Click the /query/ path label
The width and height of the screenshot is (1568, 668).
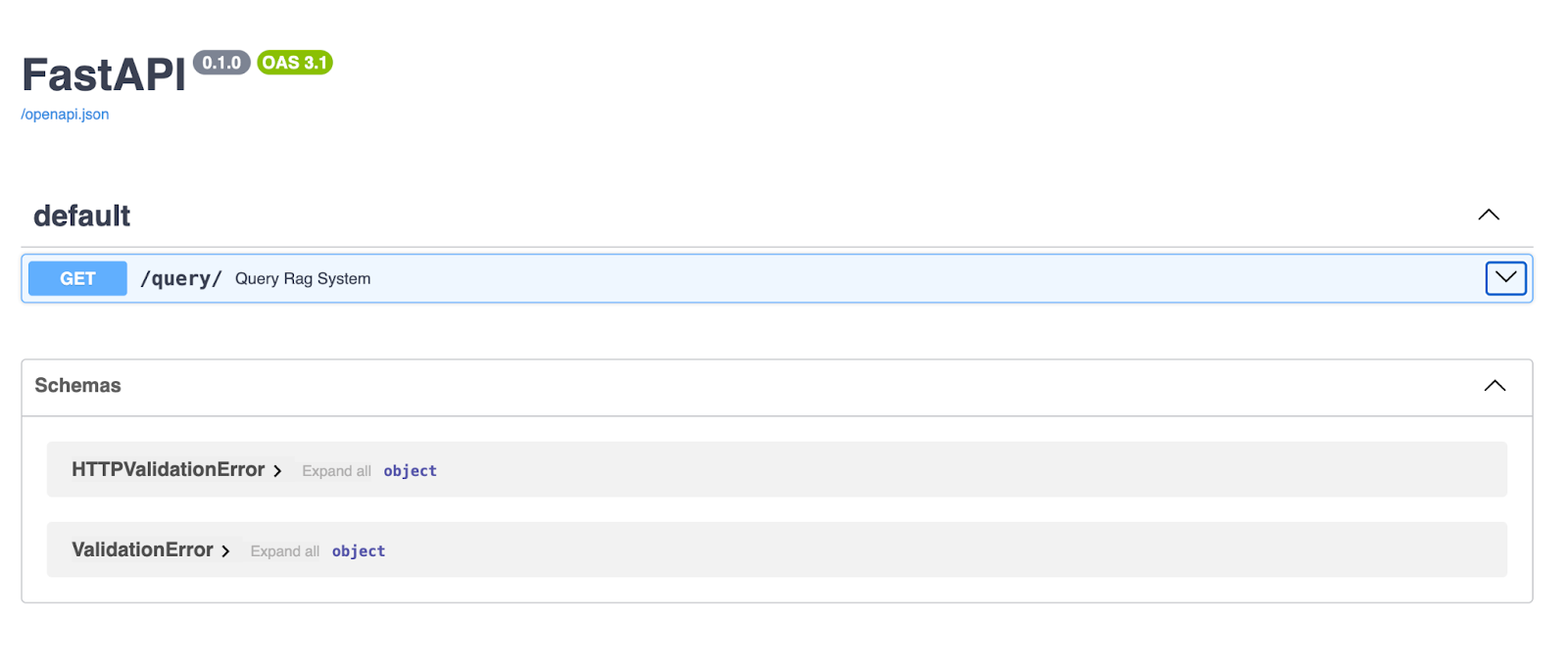[180, 278]
